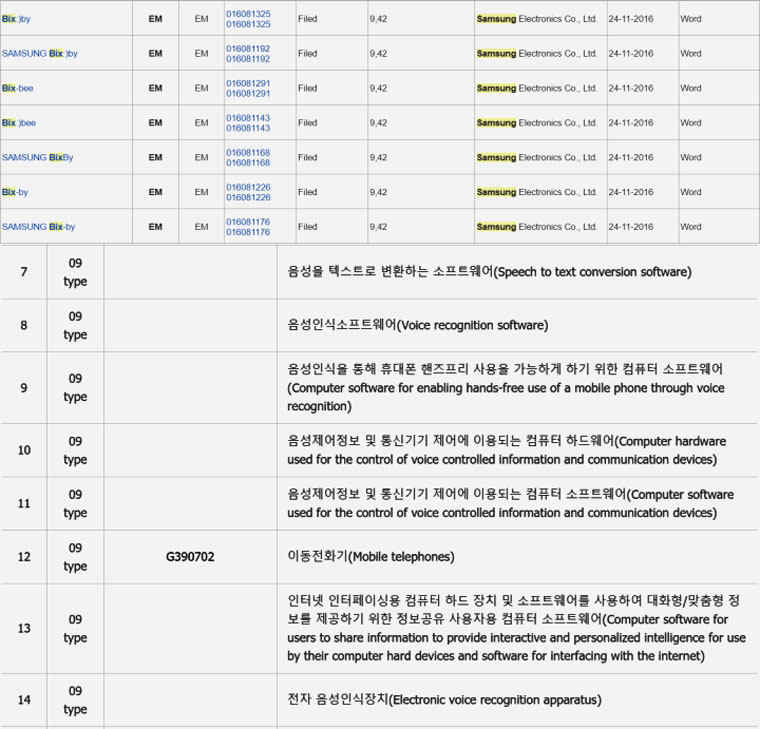Select the 'Computer hardware used for the control' entry
Screen dimensions: 760x729
pos(507,450)
